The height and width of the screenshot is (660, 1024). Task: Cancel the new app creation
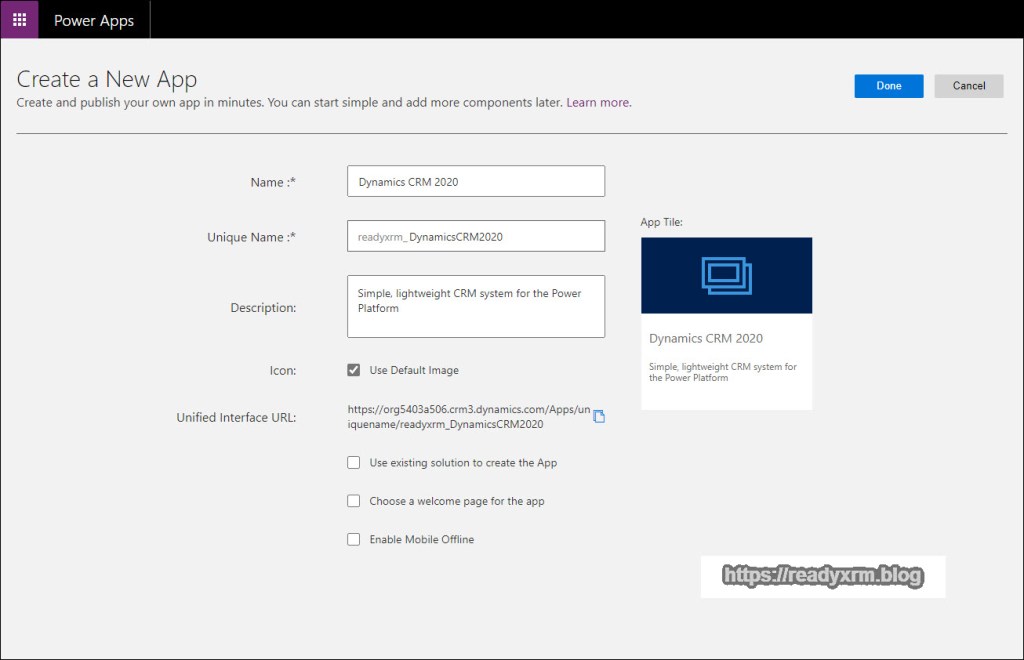click(968, 86)
